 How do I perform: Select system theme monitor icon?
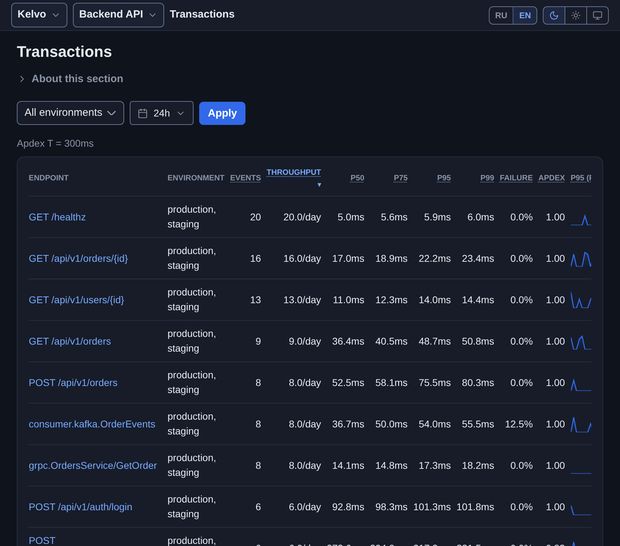click(x=597, y=15)
